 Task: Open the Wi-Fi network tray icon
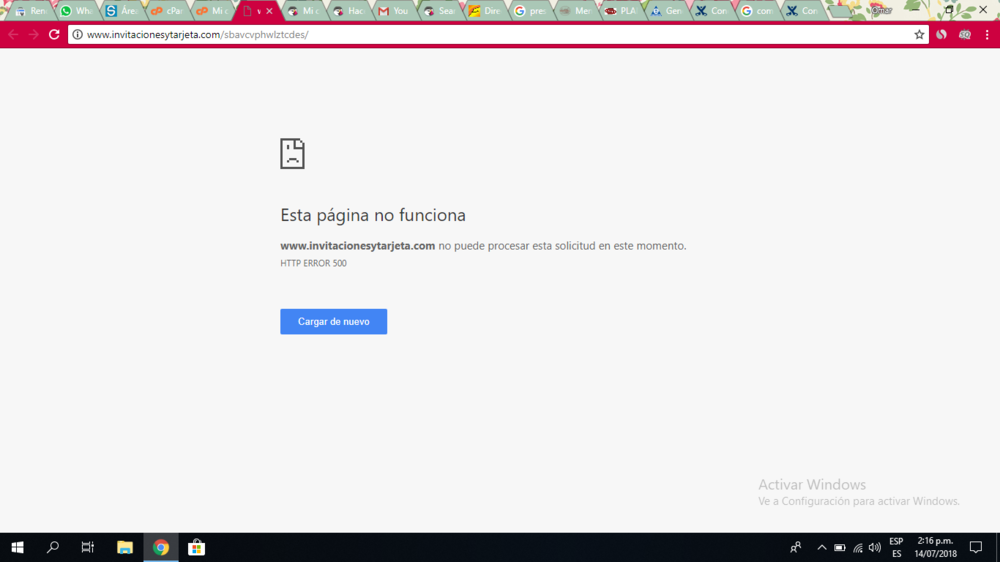click(858, 547)
